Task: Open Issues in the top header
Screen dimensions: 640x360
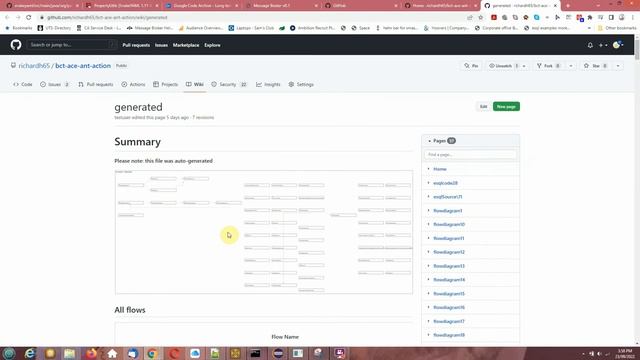Action: coord(161,45)
